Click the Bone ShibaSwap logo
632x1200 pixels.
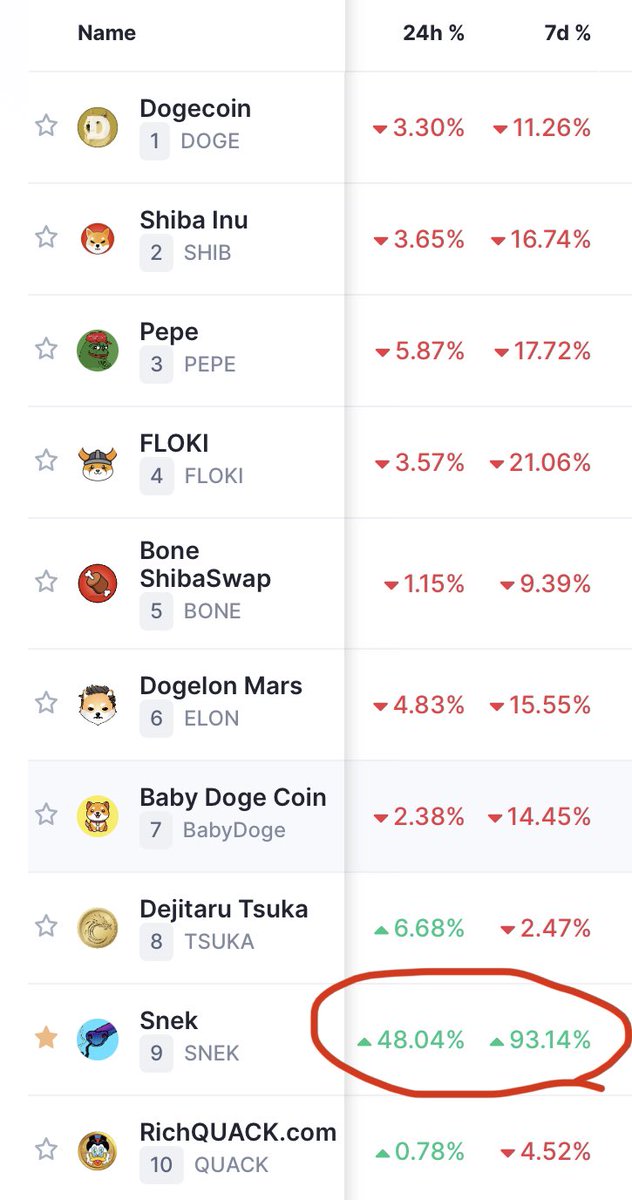pyautogui.click(x=98, y=583)
